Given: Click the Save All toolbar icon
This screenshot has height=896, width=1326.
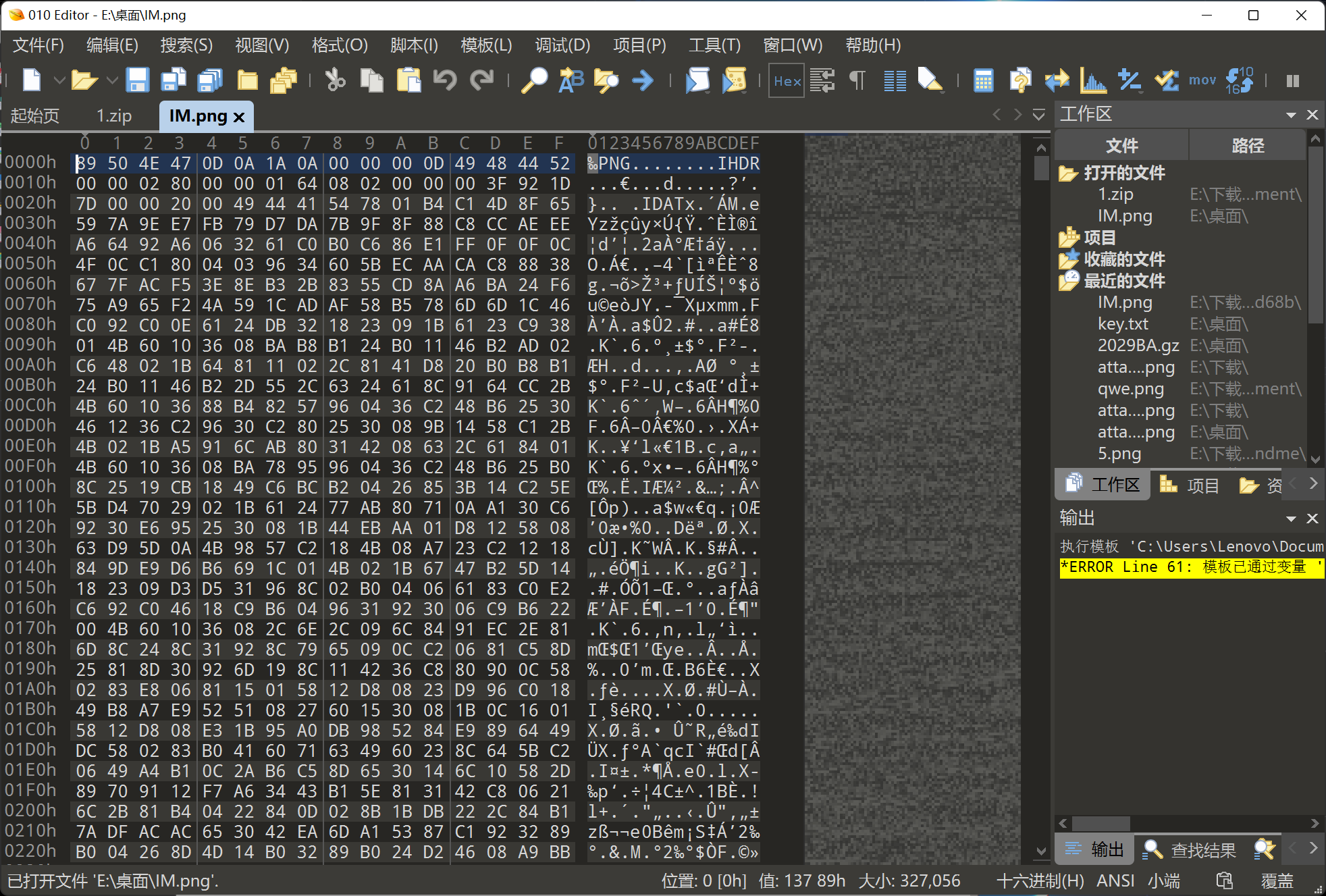Looking at the screenshot, I should [x=210, y=80].
